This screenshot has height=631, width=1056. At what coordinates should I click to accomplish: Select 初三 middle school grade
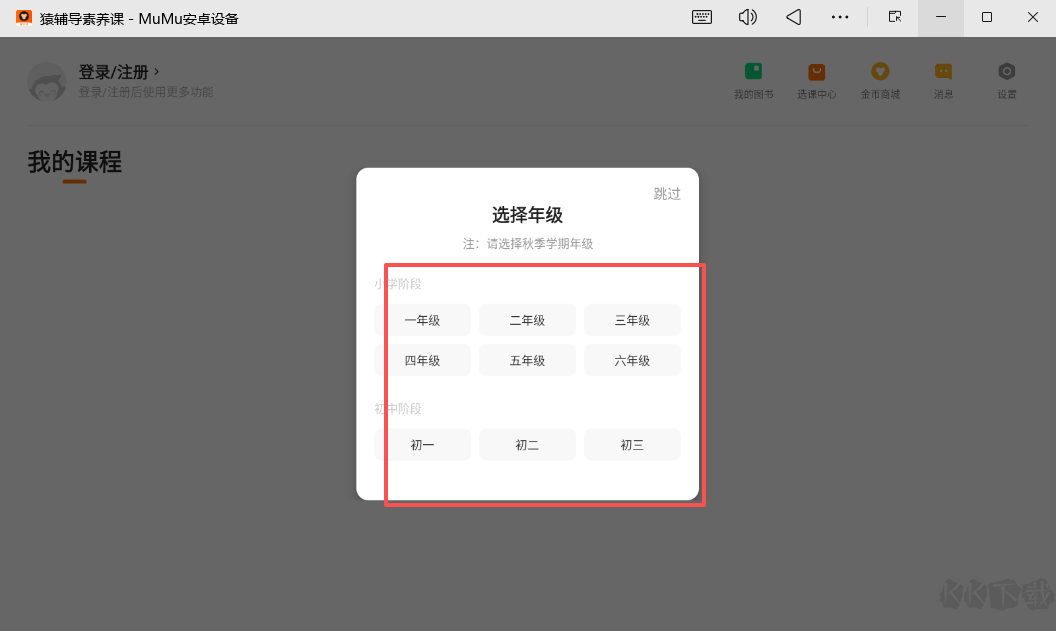pyautogui.click(x=632, y=445)
